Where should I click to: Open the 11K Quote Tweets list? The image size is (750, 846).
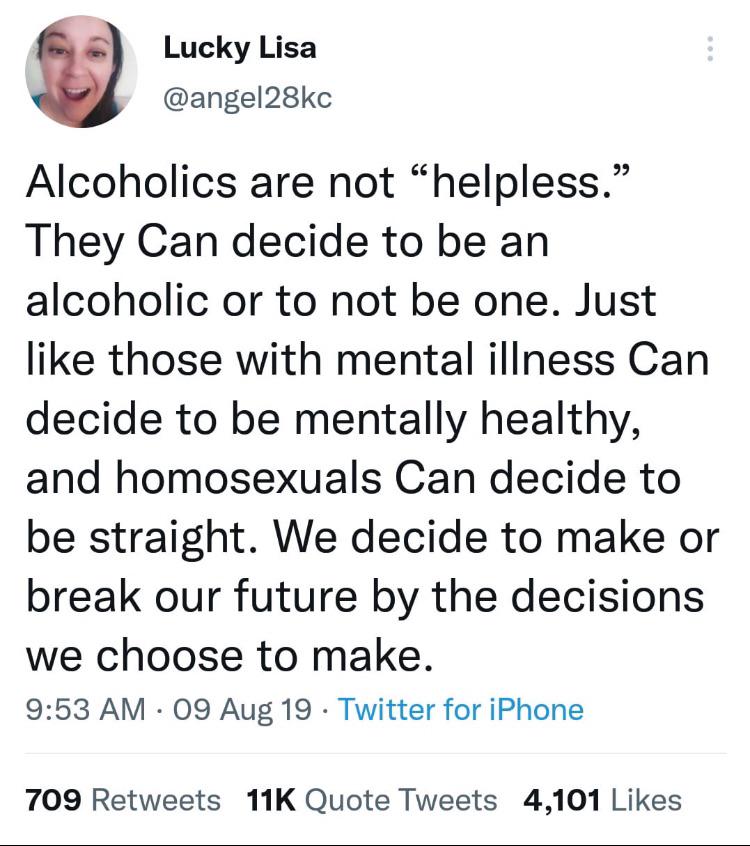371,800
